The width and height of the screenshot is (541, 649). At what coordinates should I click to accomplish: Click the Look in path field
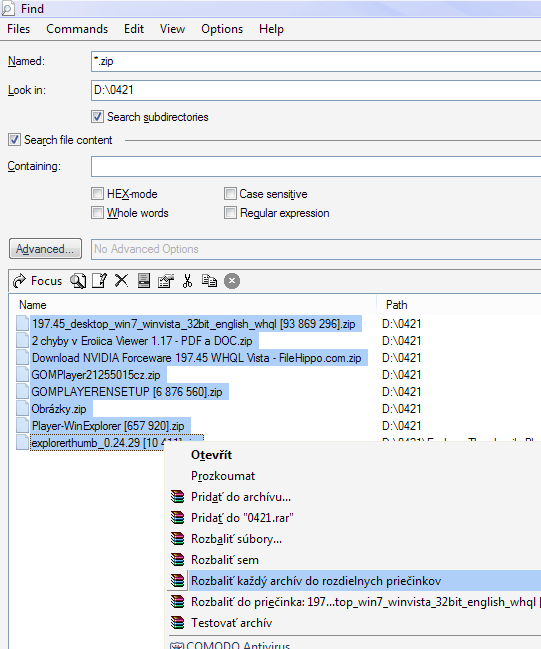pyautogui.click(x=316, y=90)
